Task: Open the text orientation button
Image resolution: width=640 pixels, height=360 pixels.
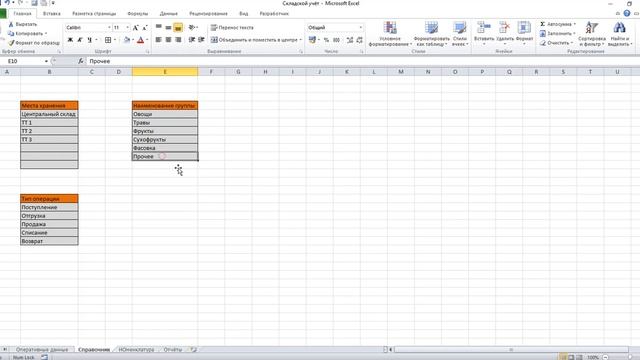Action: click(192, 27)
